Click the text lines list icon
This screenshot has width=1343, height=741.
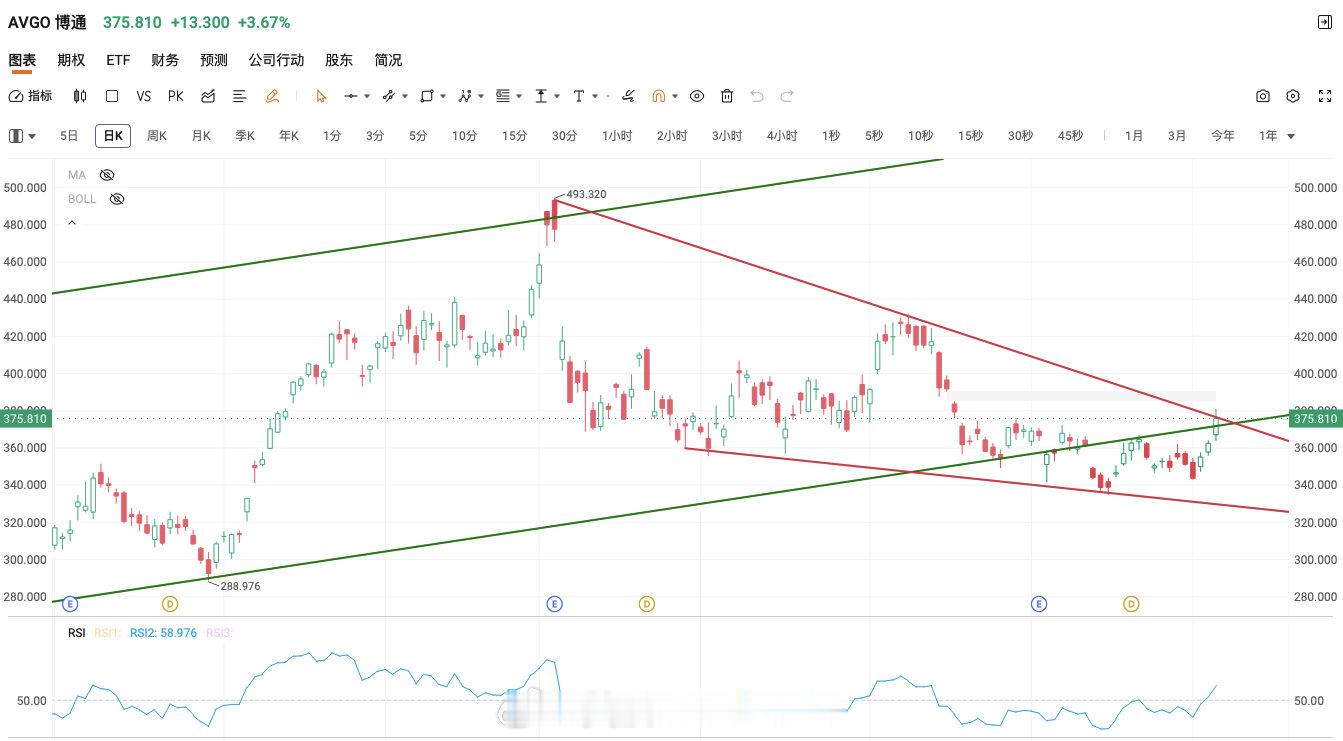point(240,96)
